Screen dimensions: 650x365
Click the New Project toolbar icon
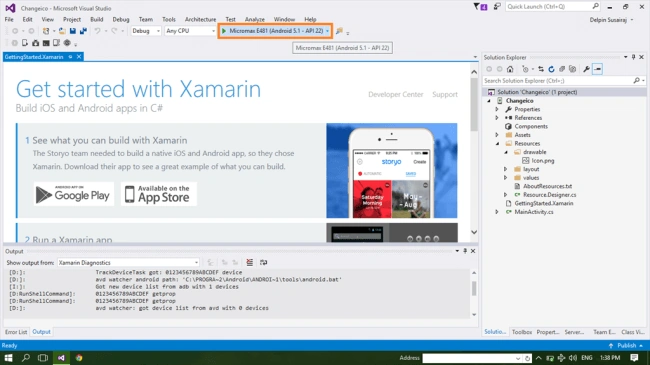click(46, 31)
